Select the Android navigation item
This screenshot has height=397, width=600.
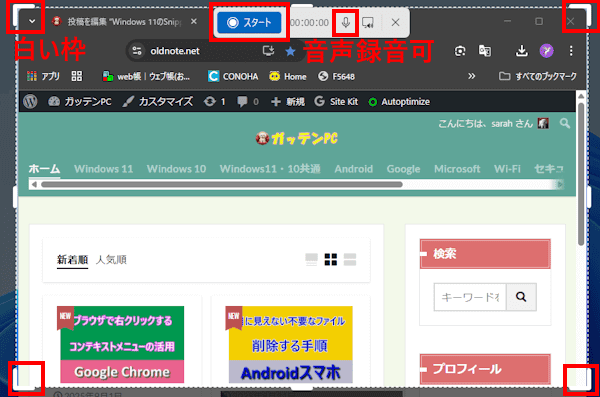pyautogui.click(x=354, y=169)
